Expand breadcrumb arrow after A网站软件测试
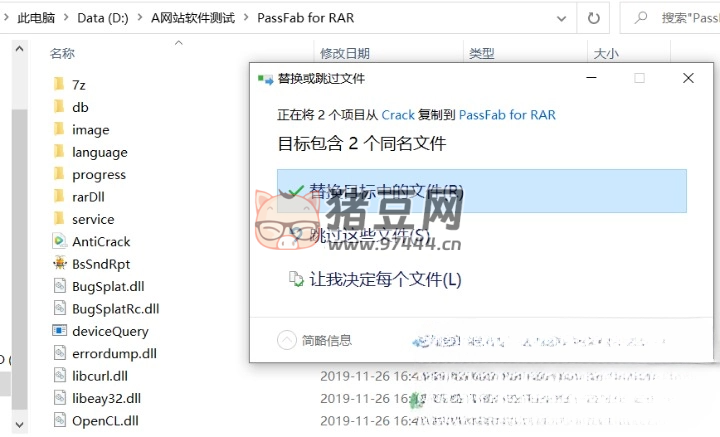720x437 pixels. click(x=246, y=18)
